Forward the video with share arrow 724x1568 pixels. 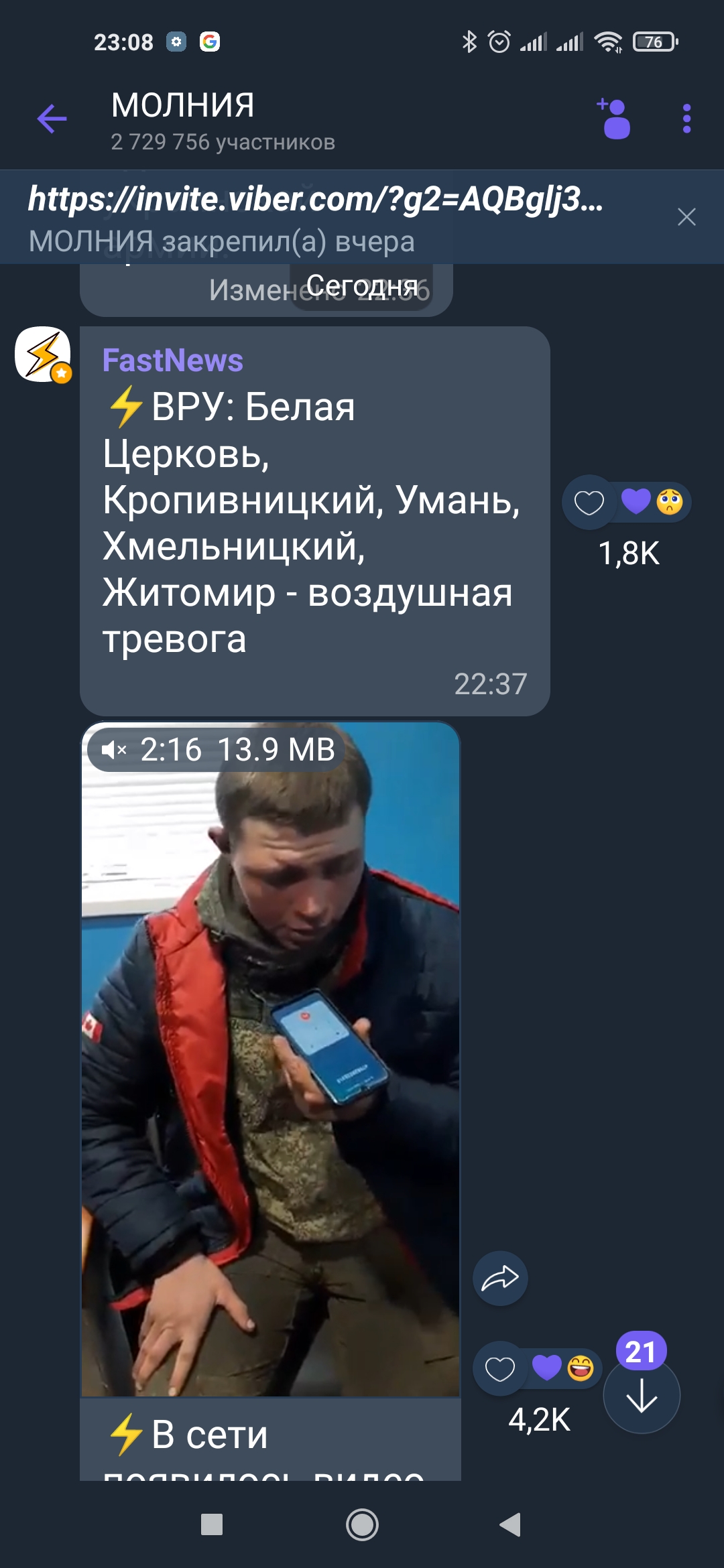500,1278
